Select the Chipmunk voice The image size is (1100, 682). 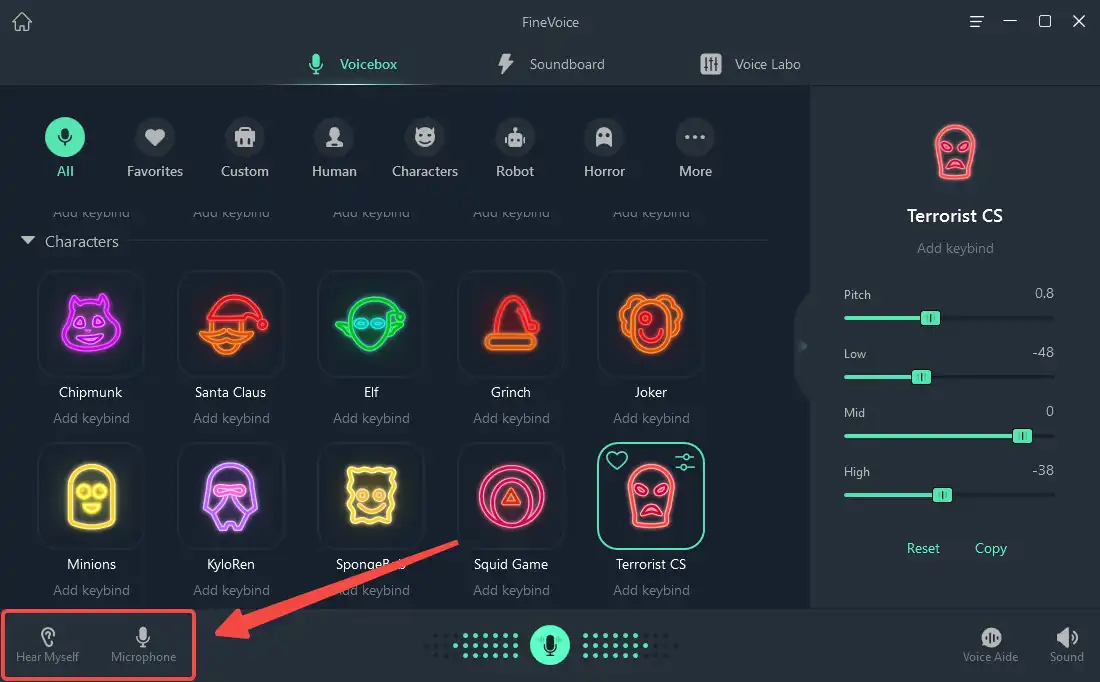coord(90,323)
